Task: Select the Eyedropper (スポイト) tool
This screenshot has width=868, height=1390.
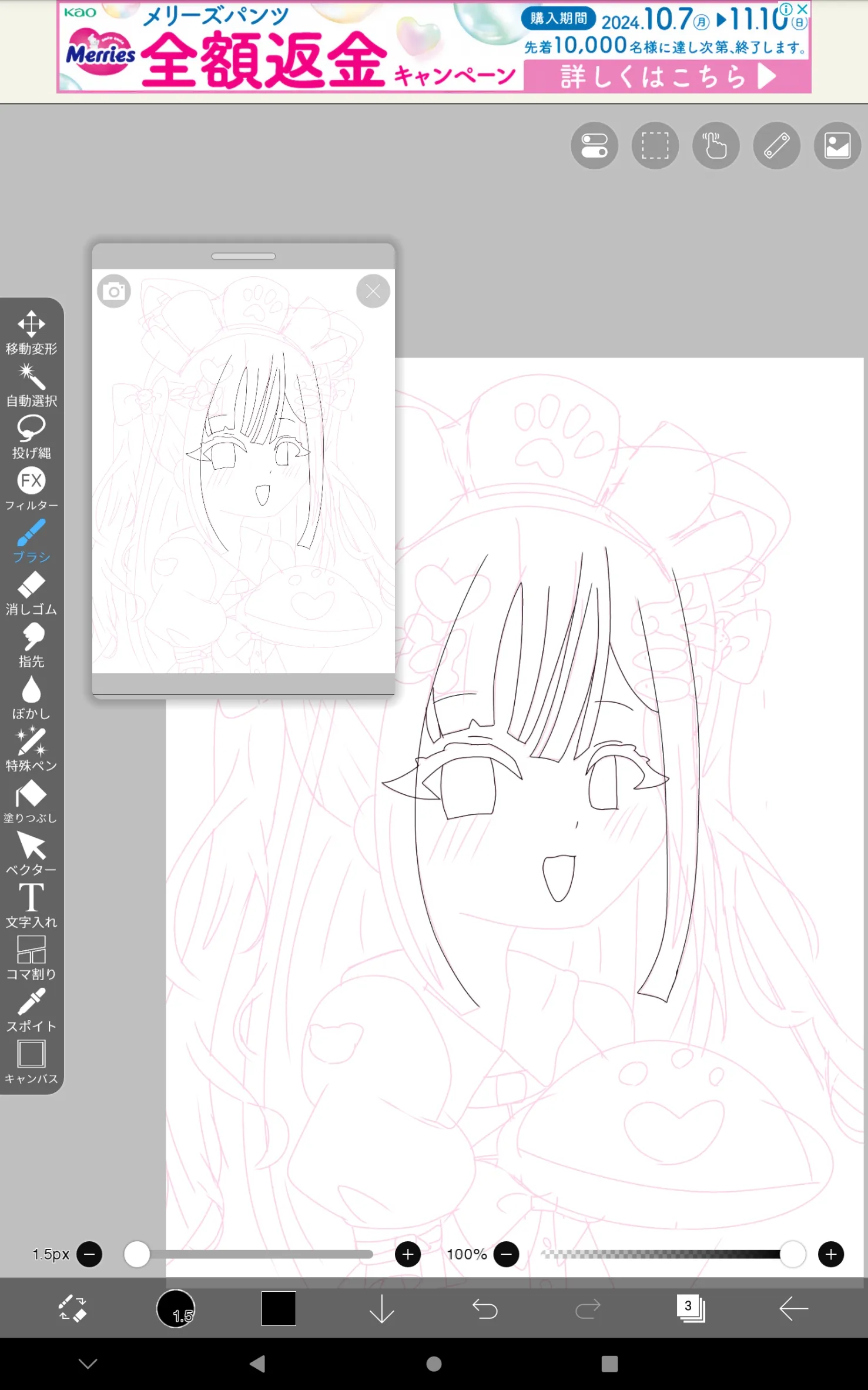Action: point(31,1010)
